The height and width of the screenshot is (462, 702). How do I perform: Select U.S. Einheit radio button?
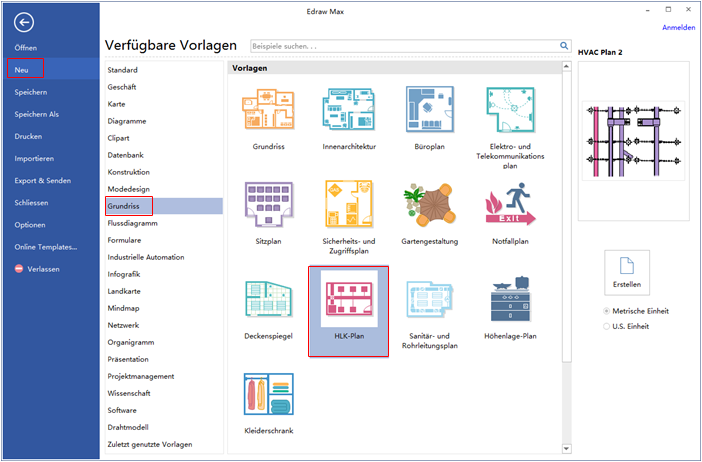tap(607, 326)
